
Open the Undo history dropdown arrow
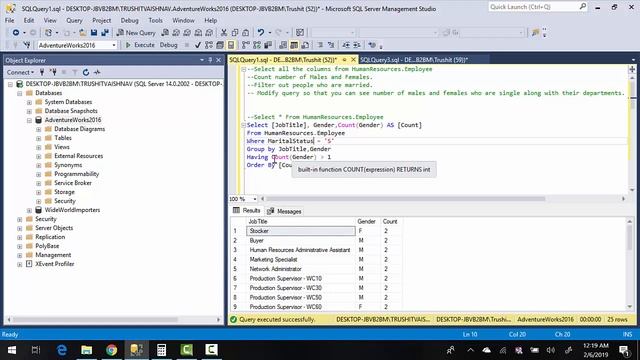(269, 33)
